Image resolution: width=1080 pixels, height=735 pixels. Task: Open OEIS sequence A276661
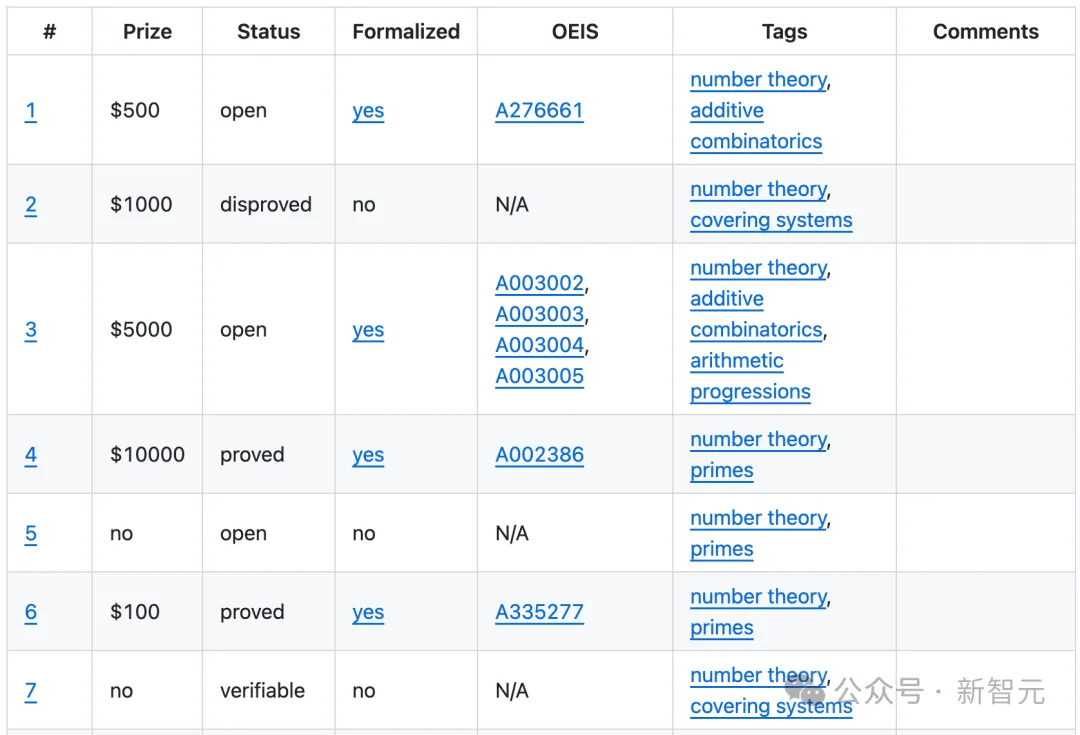[x=539, y=111]
